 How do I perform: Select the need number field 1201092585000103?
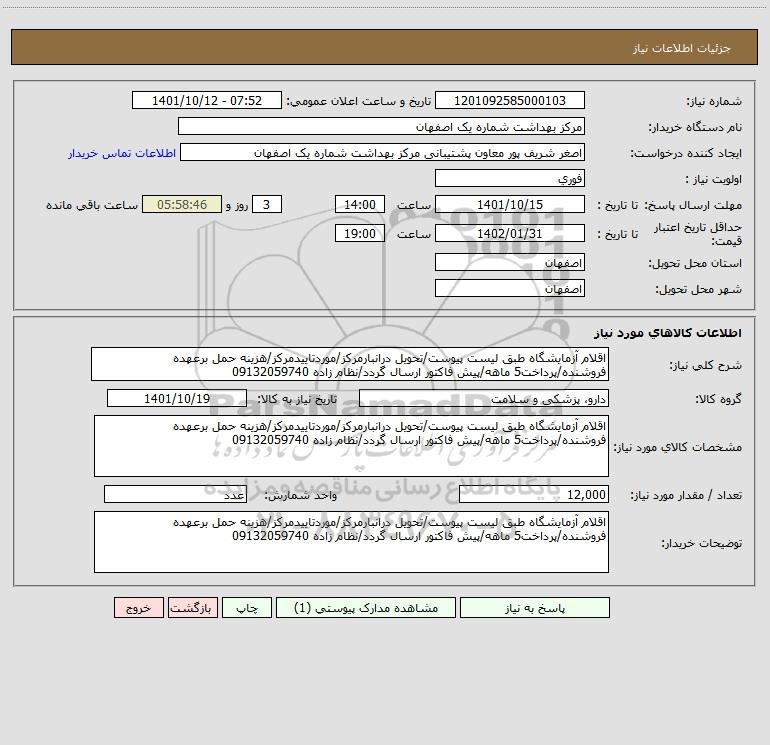point(510,100)
